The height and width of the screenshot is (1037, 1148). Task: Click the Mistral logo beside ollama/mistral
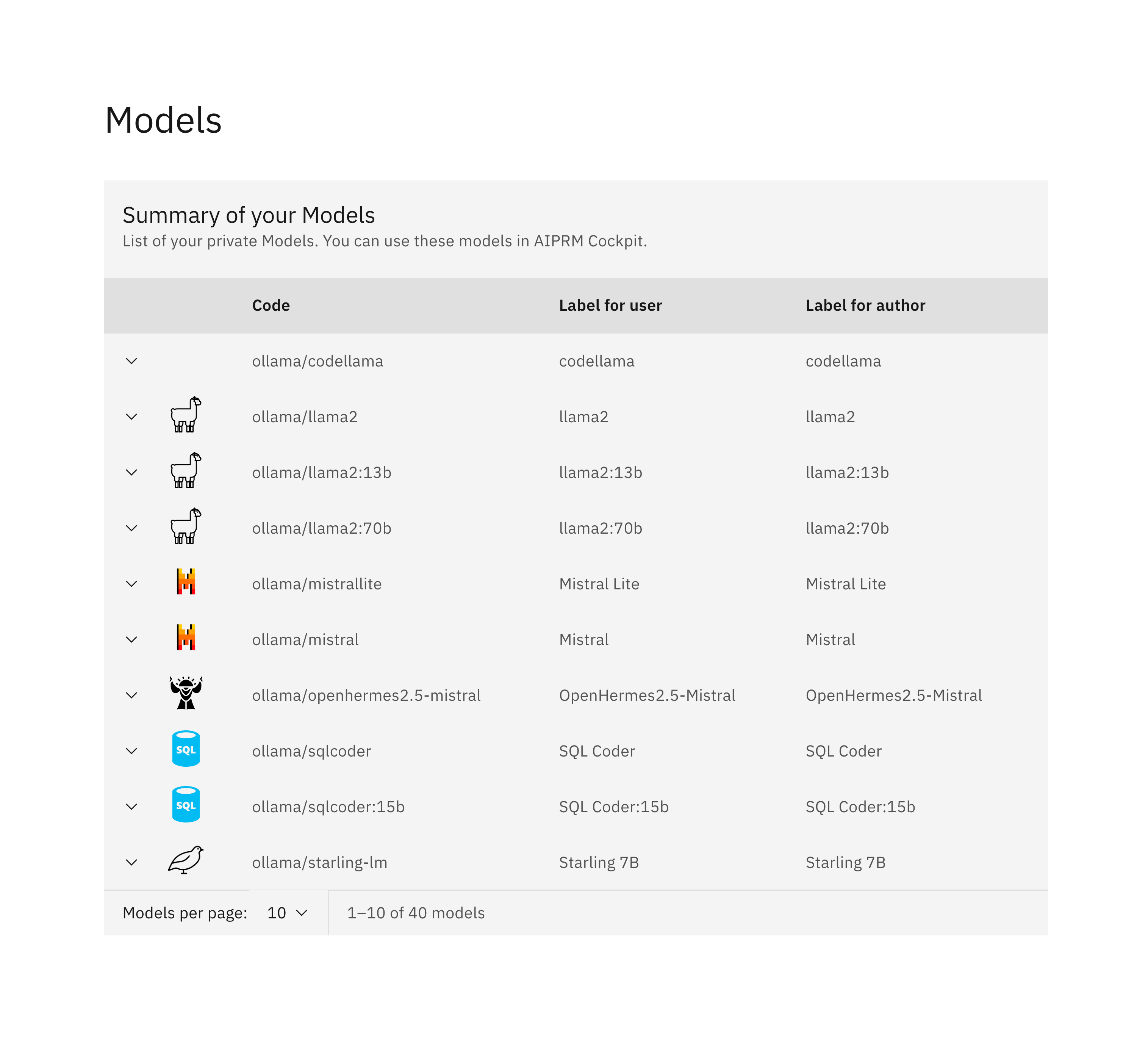[186, 638]
